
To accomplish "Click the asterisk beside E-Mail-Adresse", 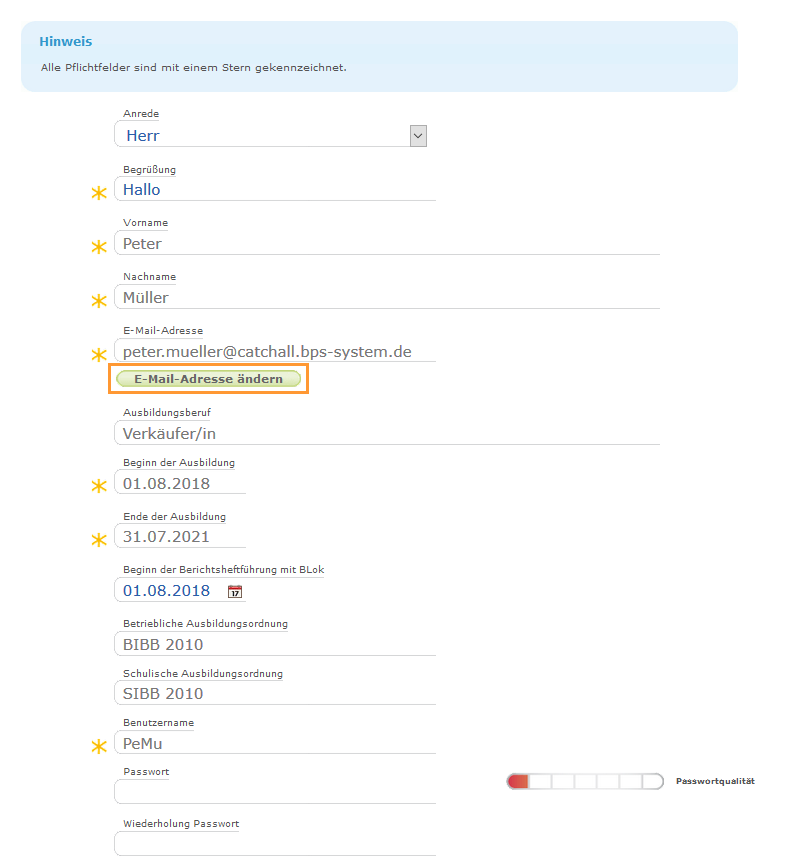I will tap(99, 354).
